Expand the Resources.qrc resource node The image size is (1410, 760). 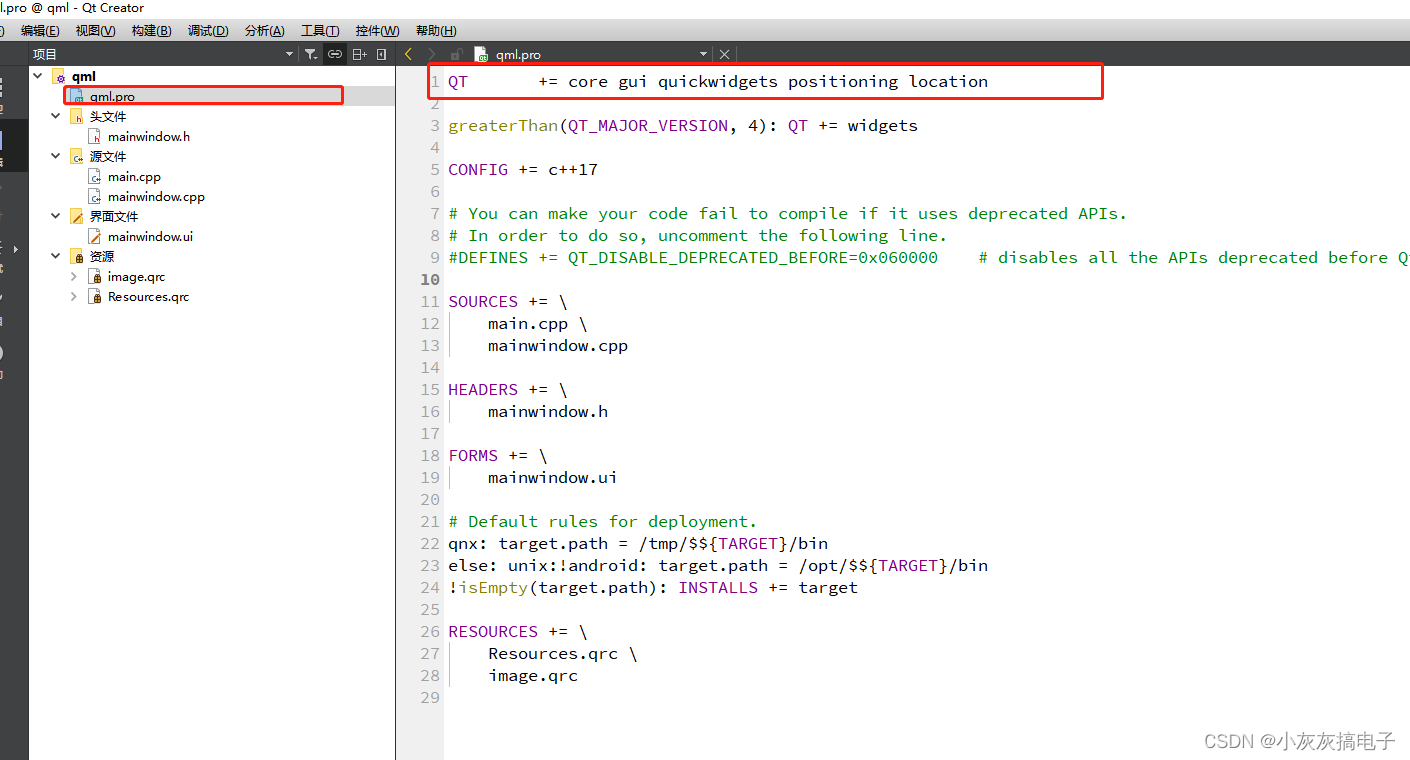(74, 296)
